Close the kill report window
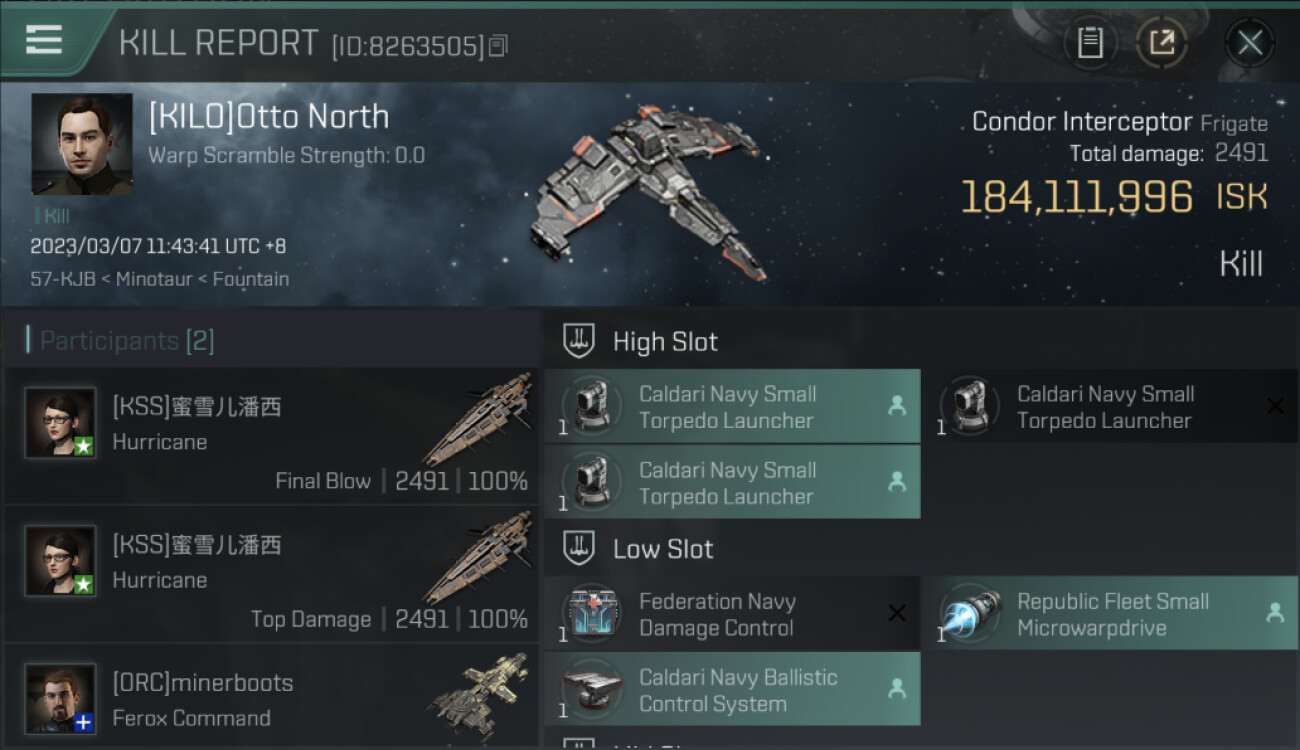This screenshot has height=750, width=1300. click(x=1249, y=43)
